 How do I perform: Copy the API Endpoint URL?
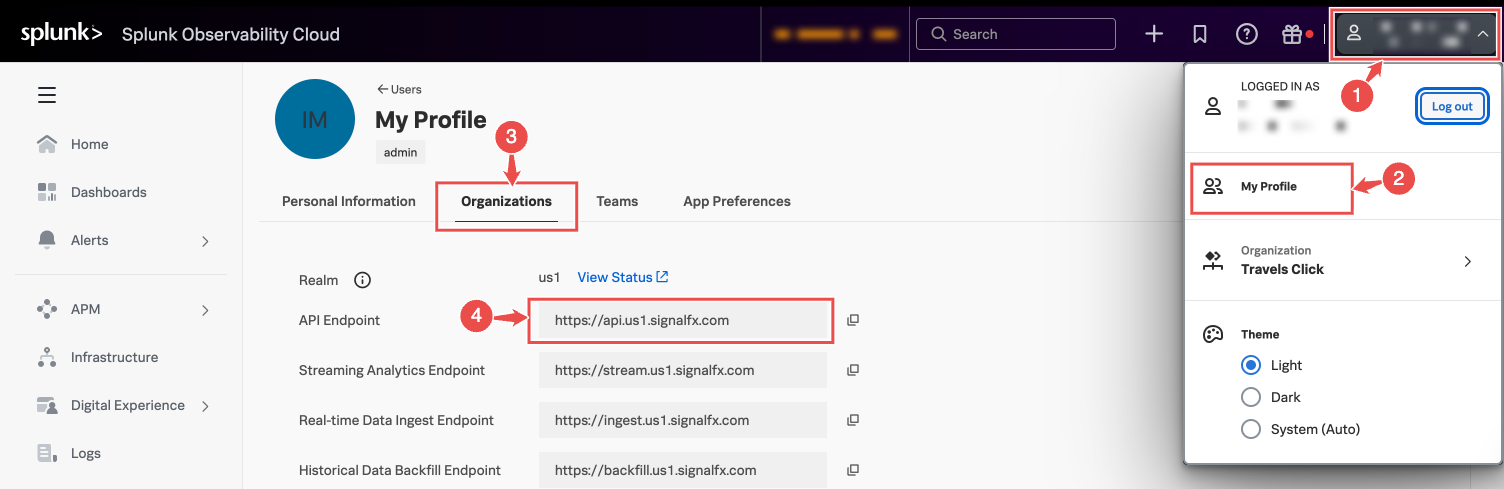(853, 320)
